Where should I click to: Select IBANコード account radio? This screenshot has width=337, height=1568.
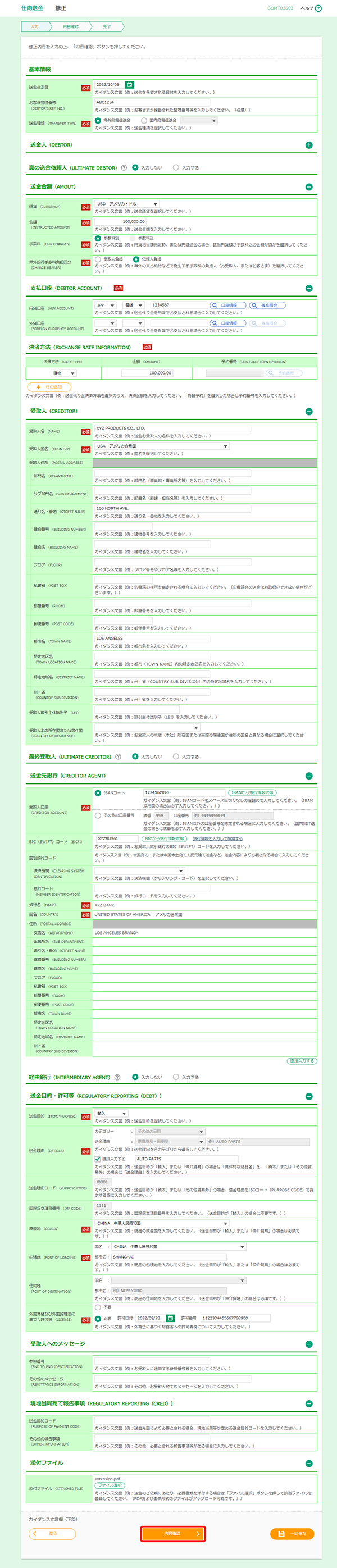tap(98, 792)
